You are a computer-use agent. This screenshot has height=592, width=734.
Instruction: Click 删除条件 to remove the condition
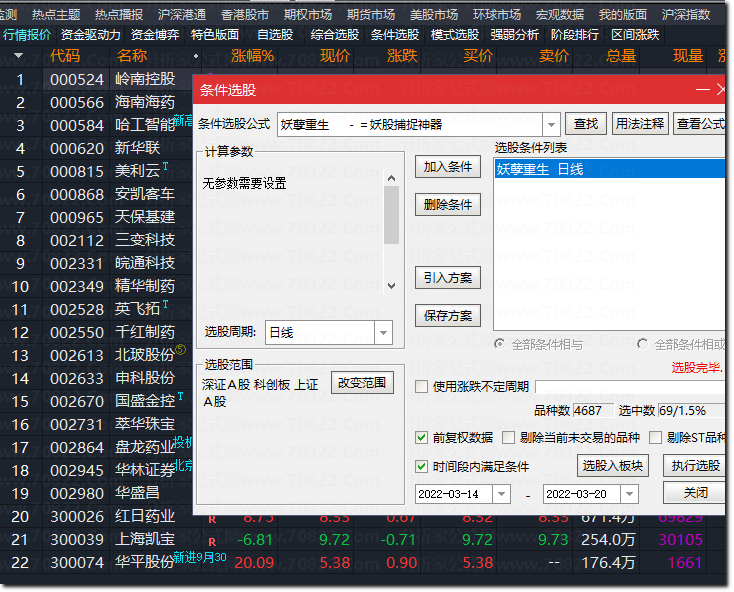coord(448,205)
